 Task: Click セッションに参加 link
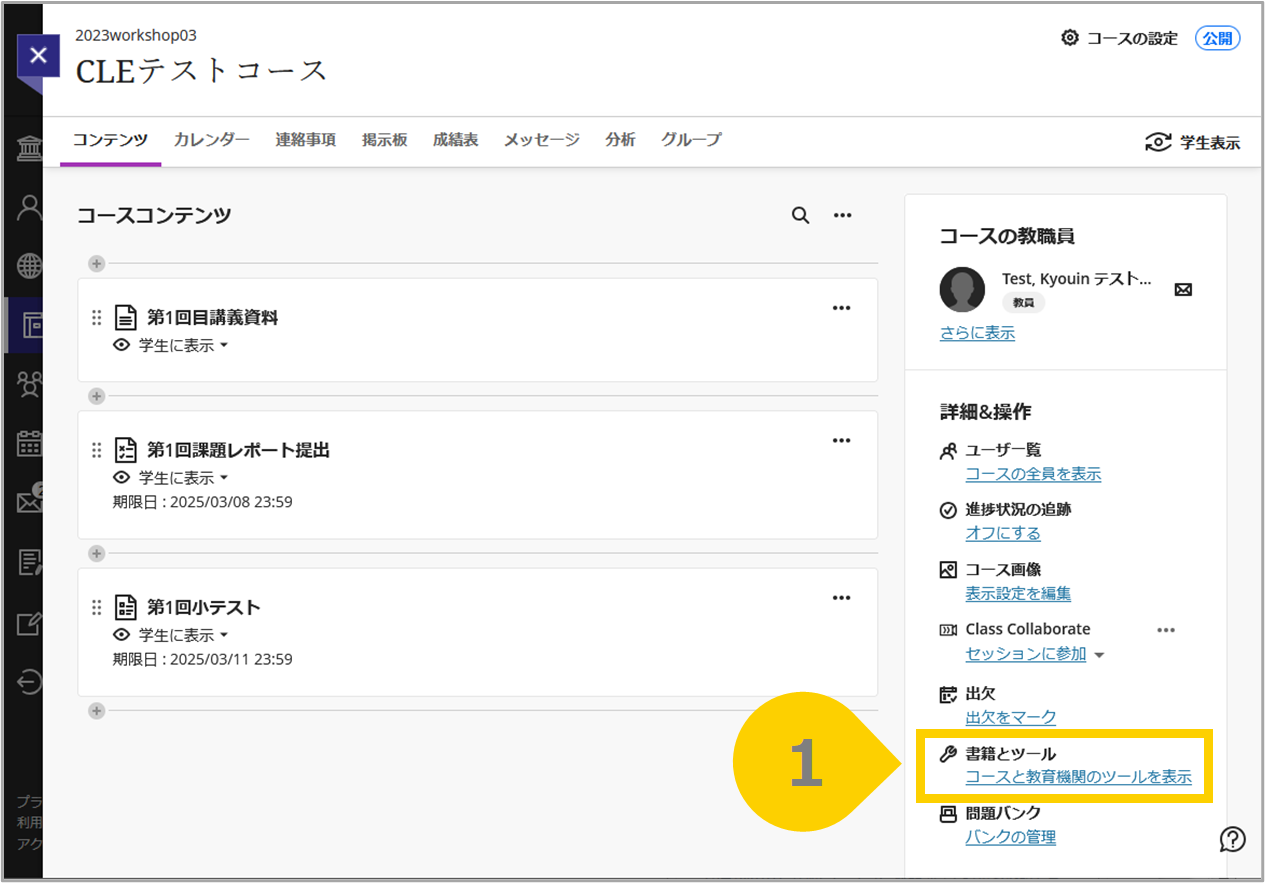[x=1025, y=654]
